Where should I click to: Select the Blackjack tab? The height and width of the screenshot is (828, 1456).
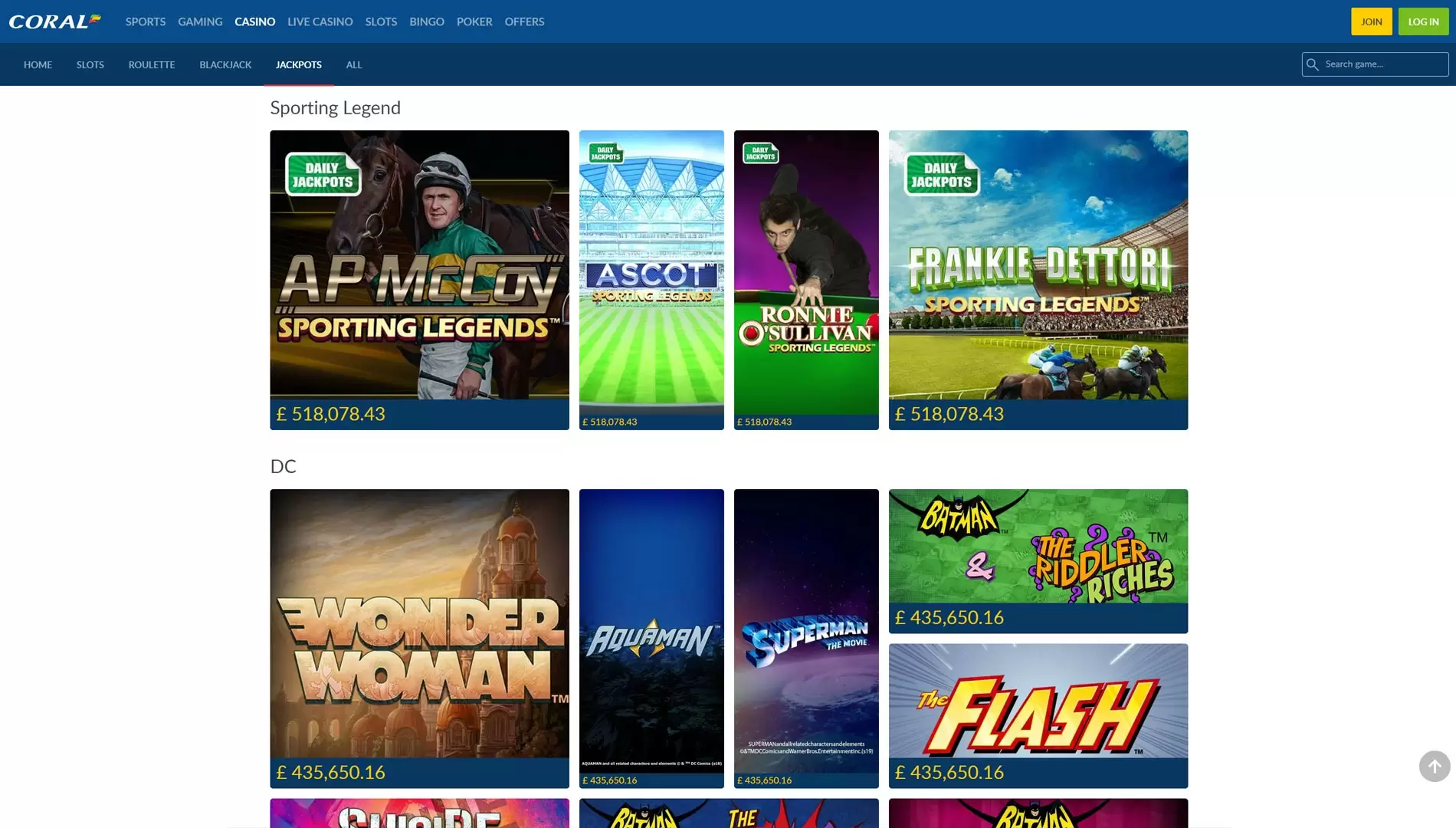click(x=225, y=65)
